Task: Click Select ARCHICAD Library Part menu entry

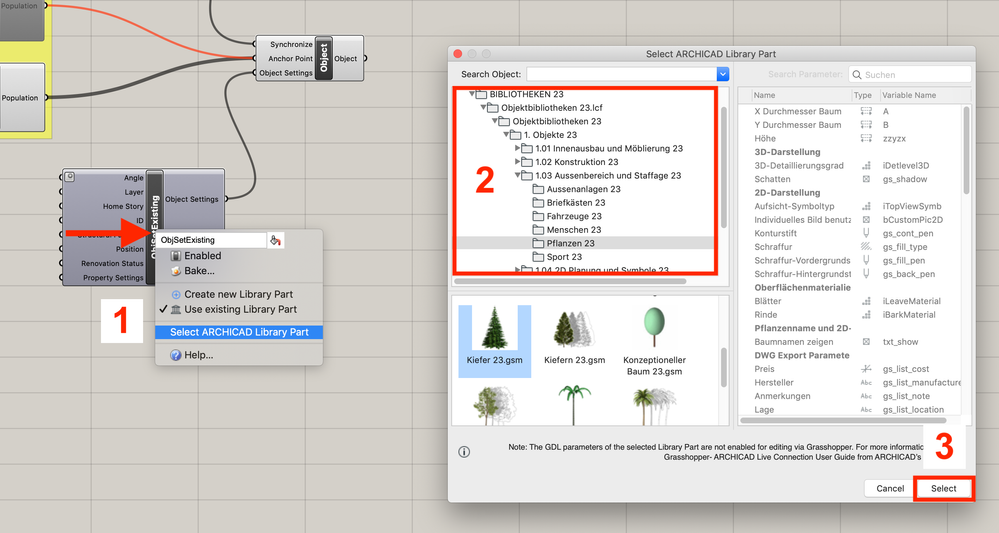Action: (x=239, y=332)
